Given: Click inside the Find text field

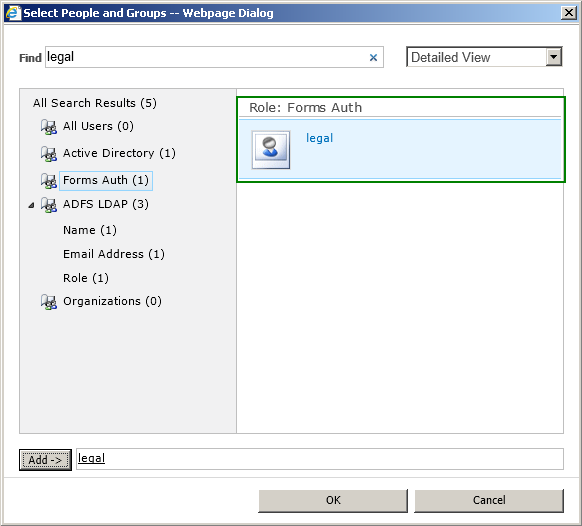Looking at the screenshot, I should 214,57.
